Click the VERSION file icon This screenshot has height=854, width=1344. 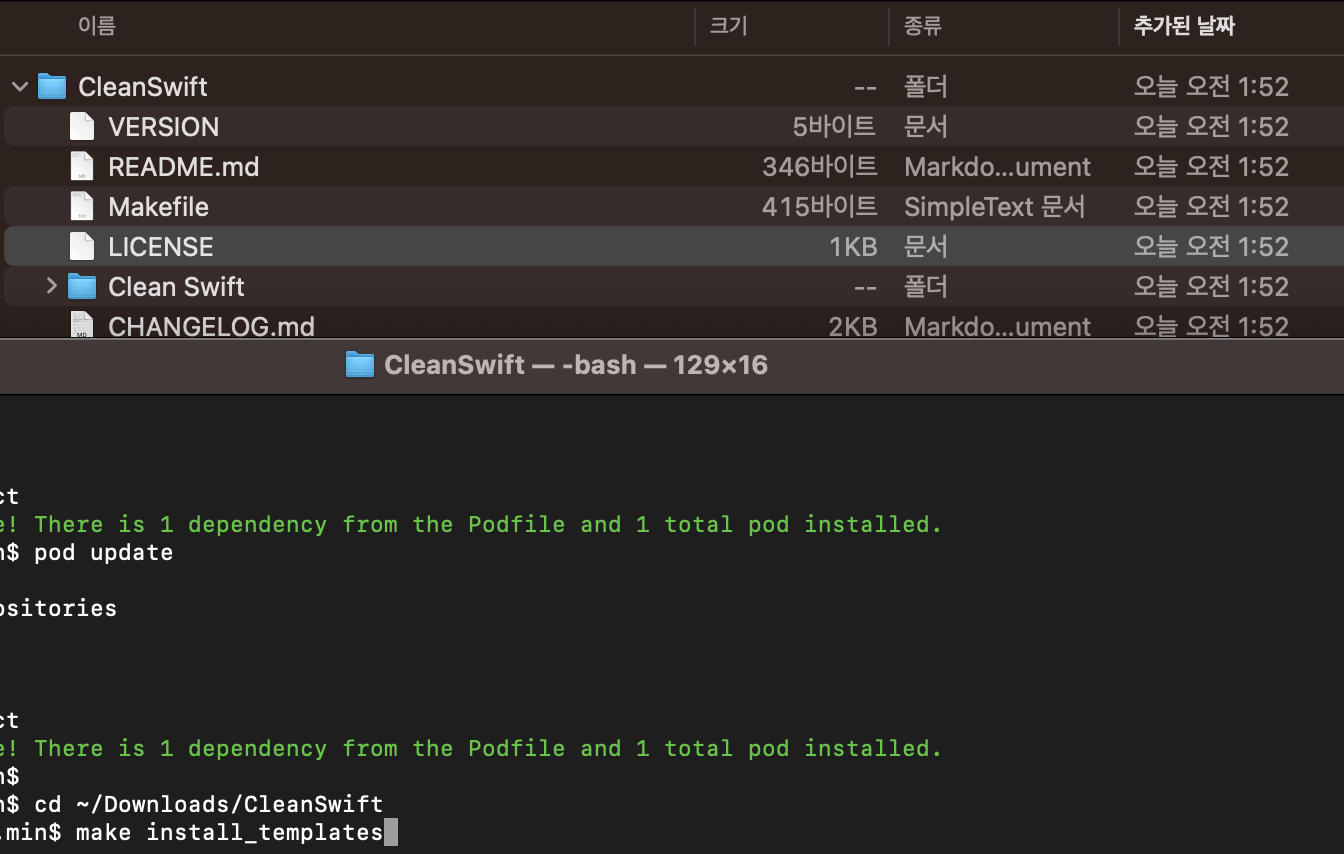(82, 126)
